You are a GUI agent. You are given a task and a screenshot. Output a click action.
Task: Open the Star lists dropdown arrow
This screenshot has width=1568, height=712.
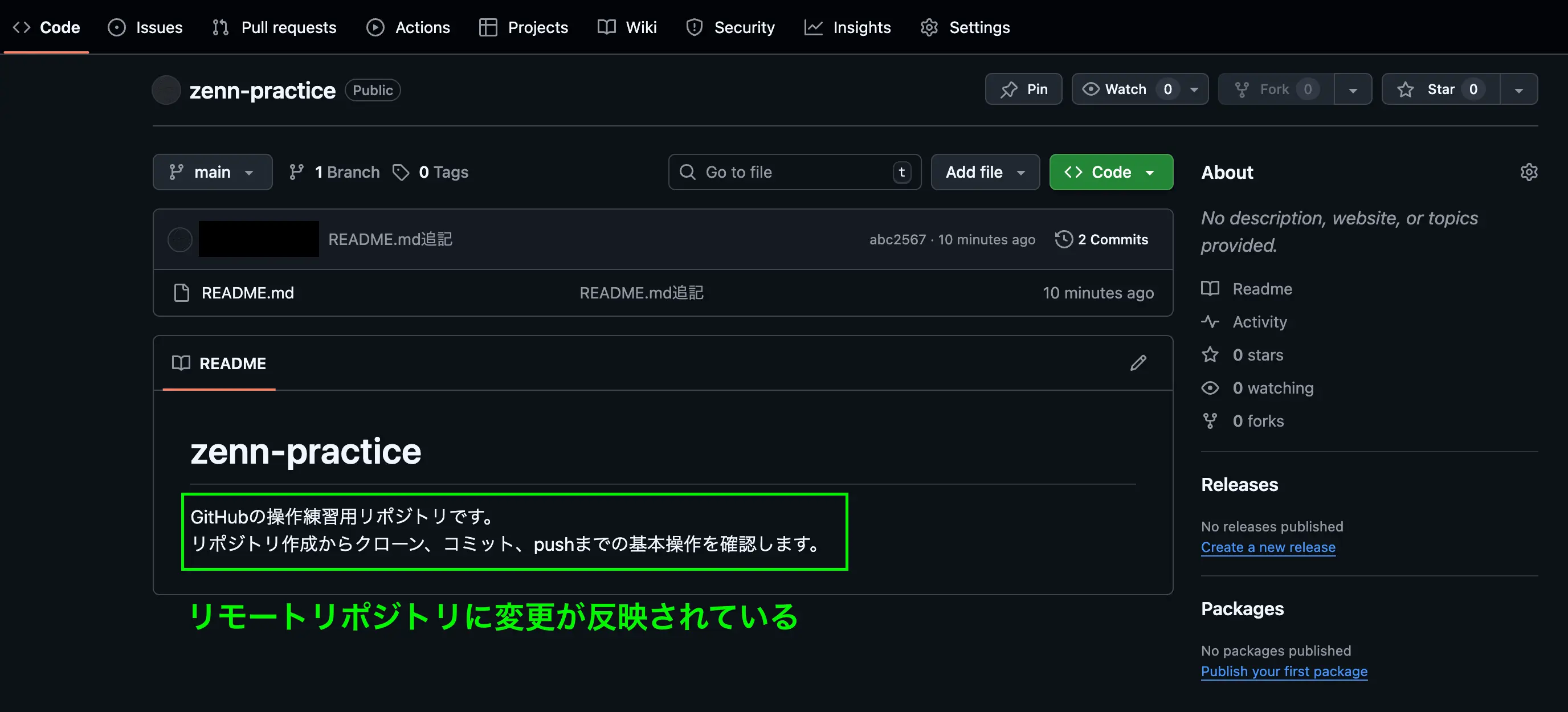tap(1518, 89)
